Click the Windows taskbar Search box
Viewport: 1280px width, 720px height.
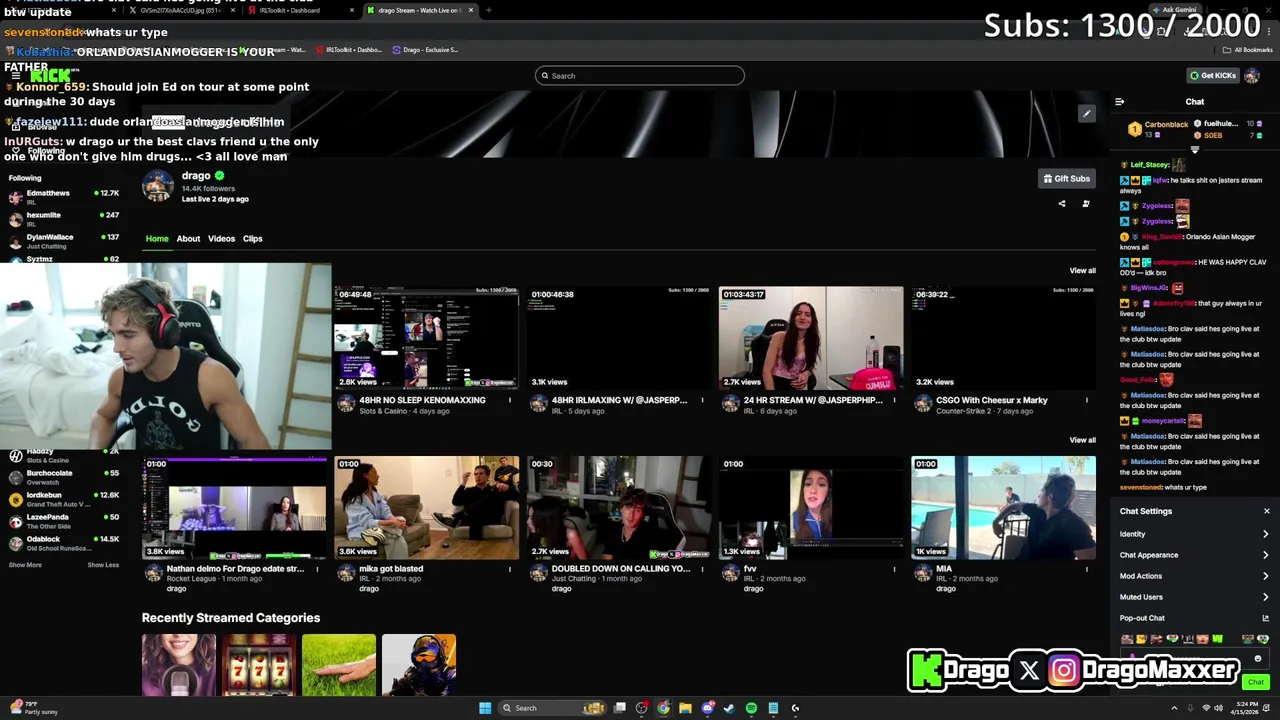[x=553, y=708]
